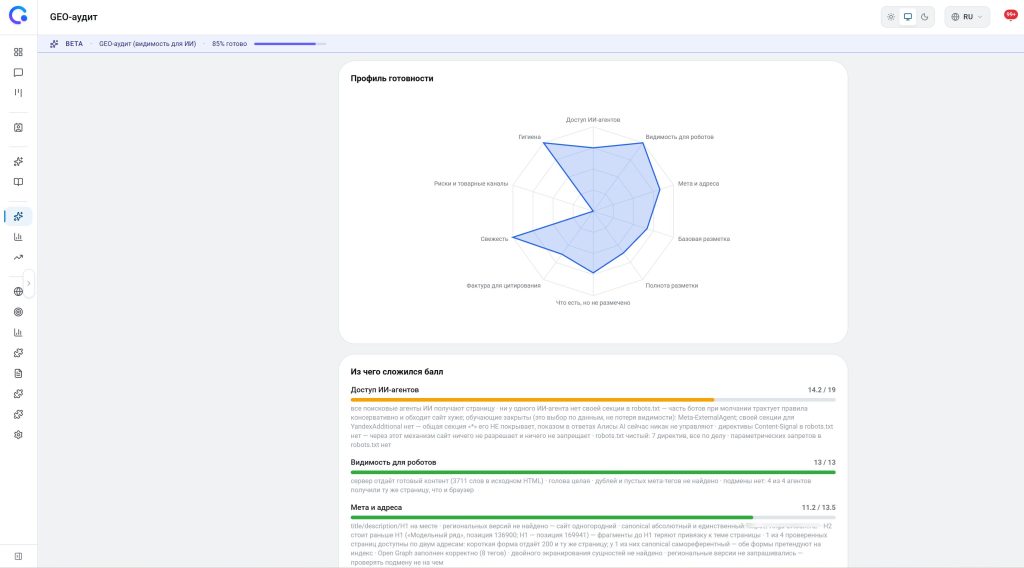Click GEO-аудит (видимость для ИИ) breadcrumb label
This screenshot has height=568, width=1024.
(148, 44)
